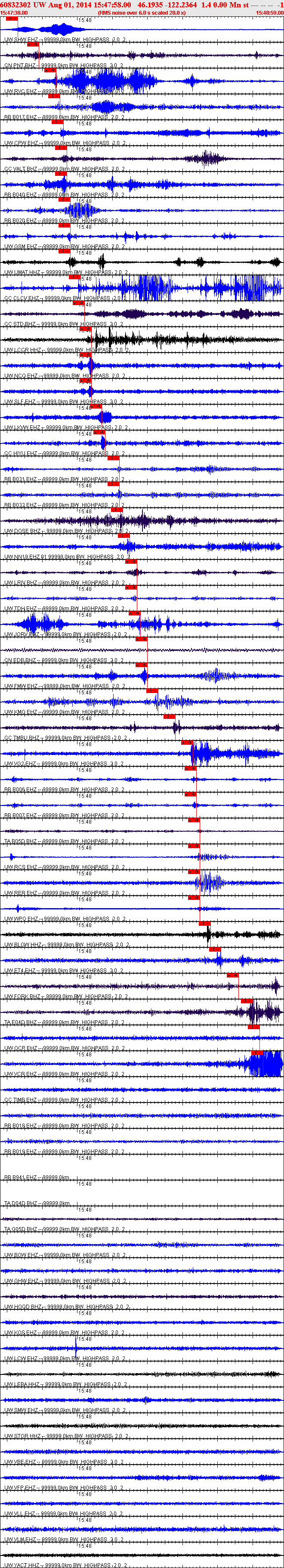The width and height of the screenshot is (284, 1568).
Task: Select the "CC HIYU EHZ" station label
Action: tap(21, 453)
